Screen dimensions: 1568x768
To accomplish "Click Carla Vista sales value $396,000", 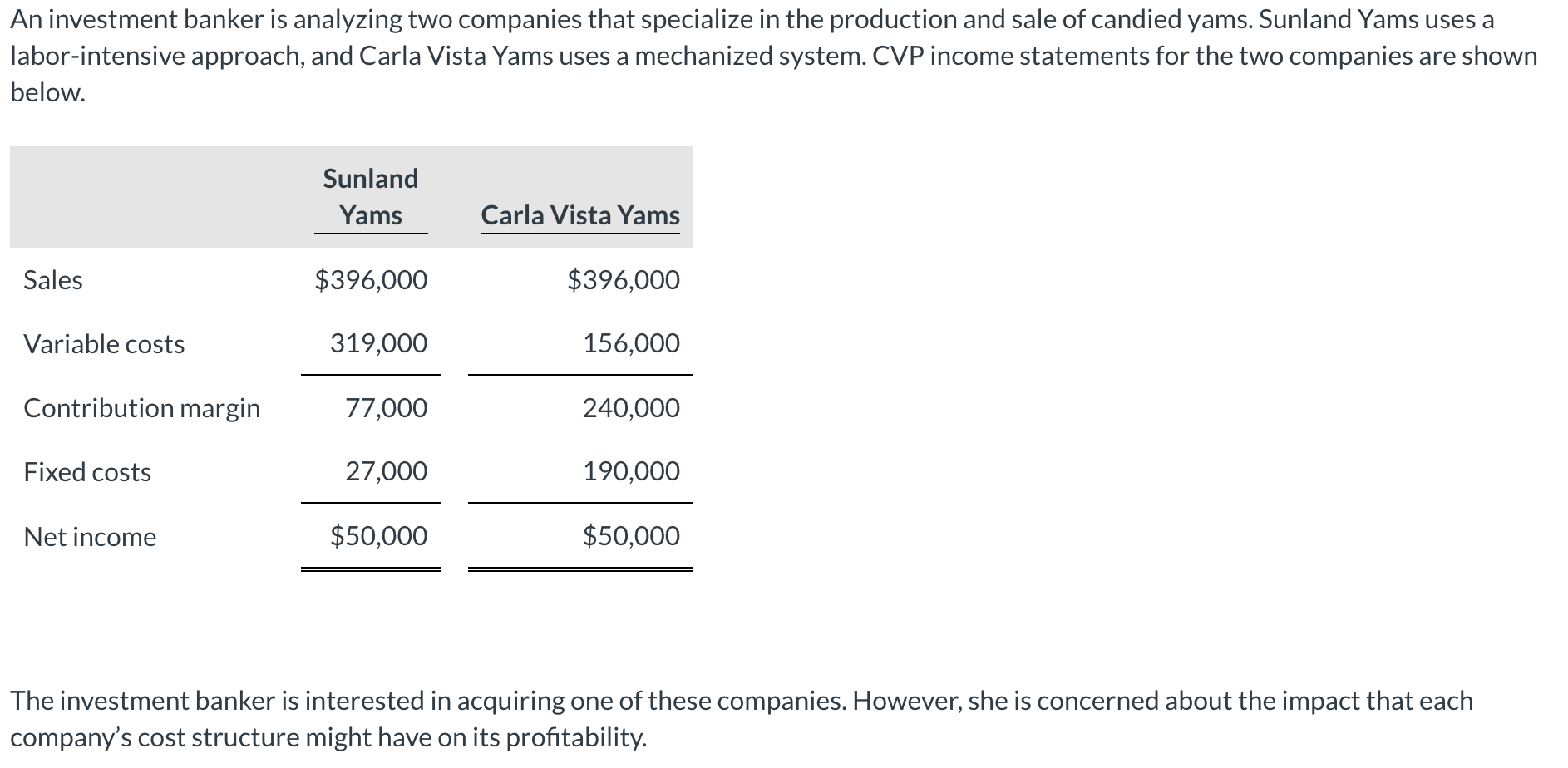I will [624, 280].
